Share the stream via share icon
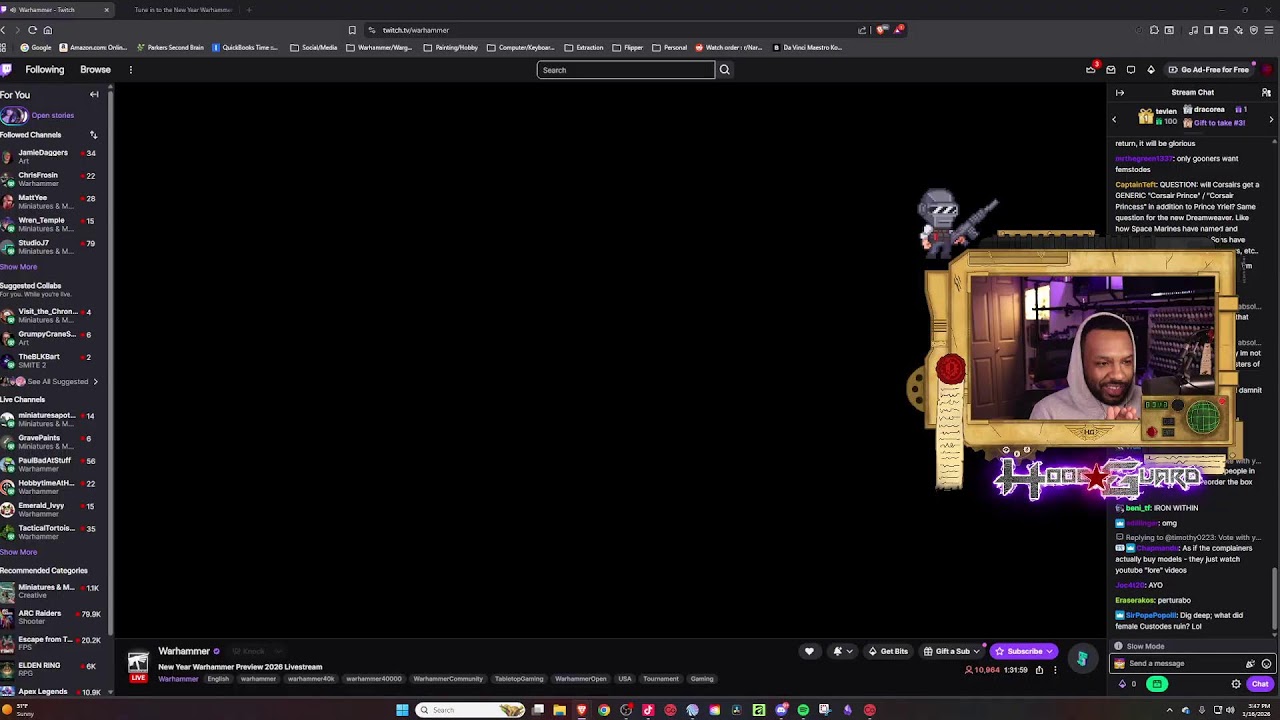This screenshot has width=1280, height=720. tap(1039, 670)
